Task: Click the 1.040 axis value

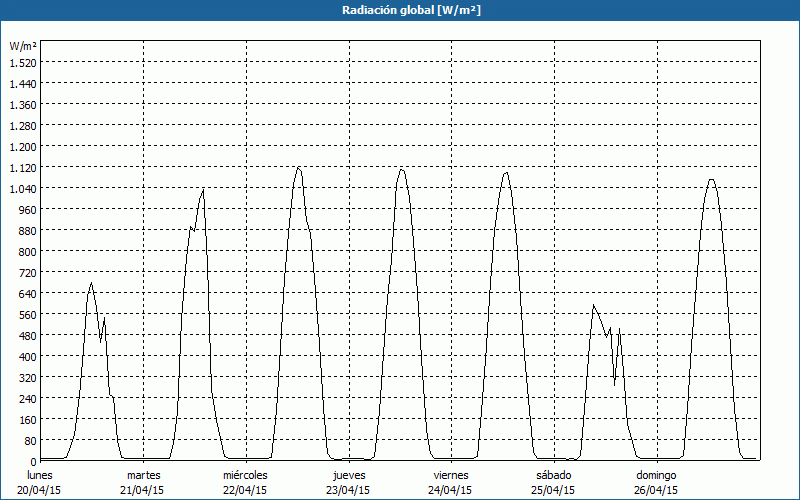Action: 23,188
